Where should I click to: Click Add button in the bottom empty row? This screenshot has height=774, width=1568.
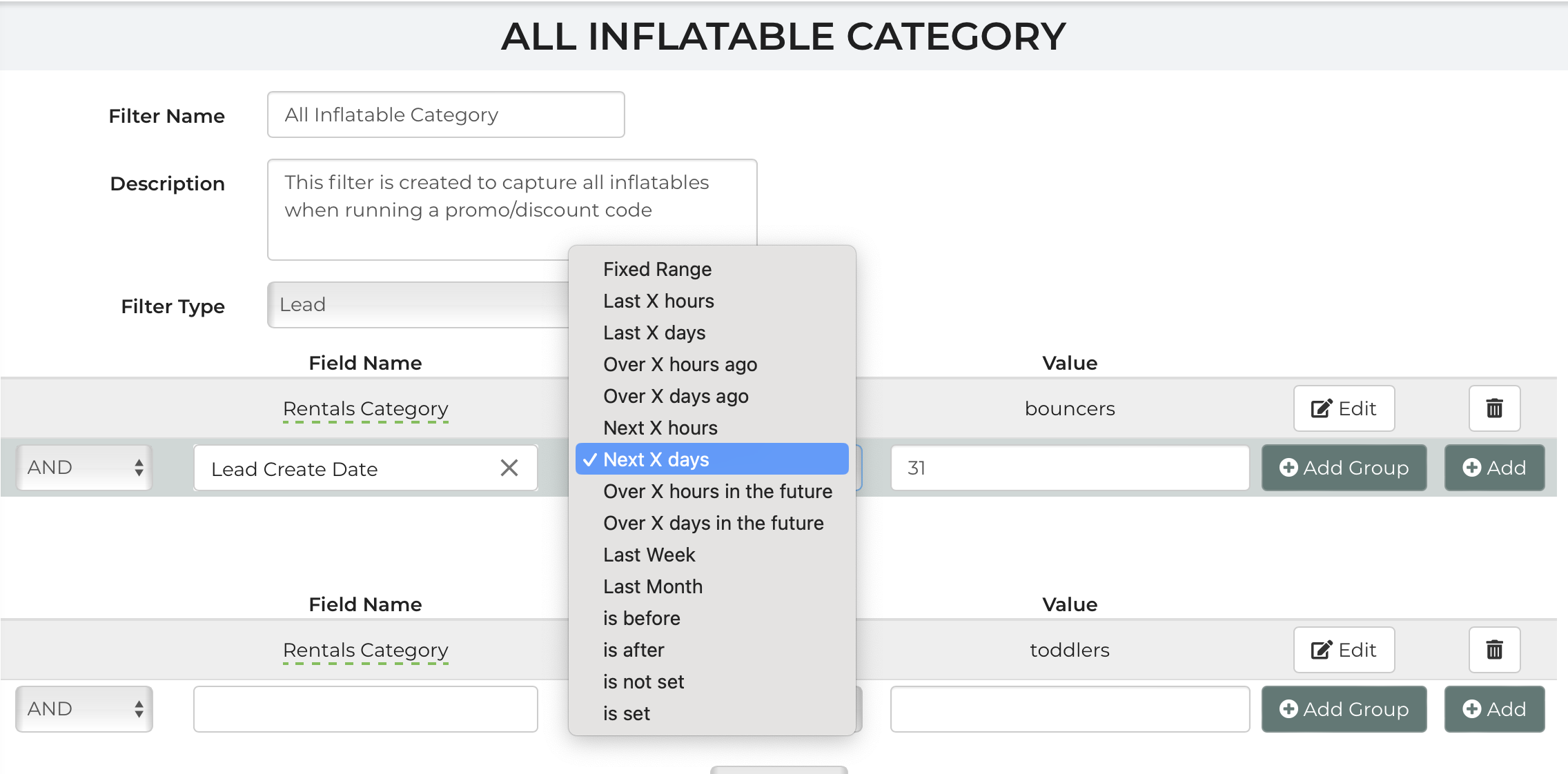click(1494, 709)
